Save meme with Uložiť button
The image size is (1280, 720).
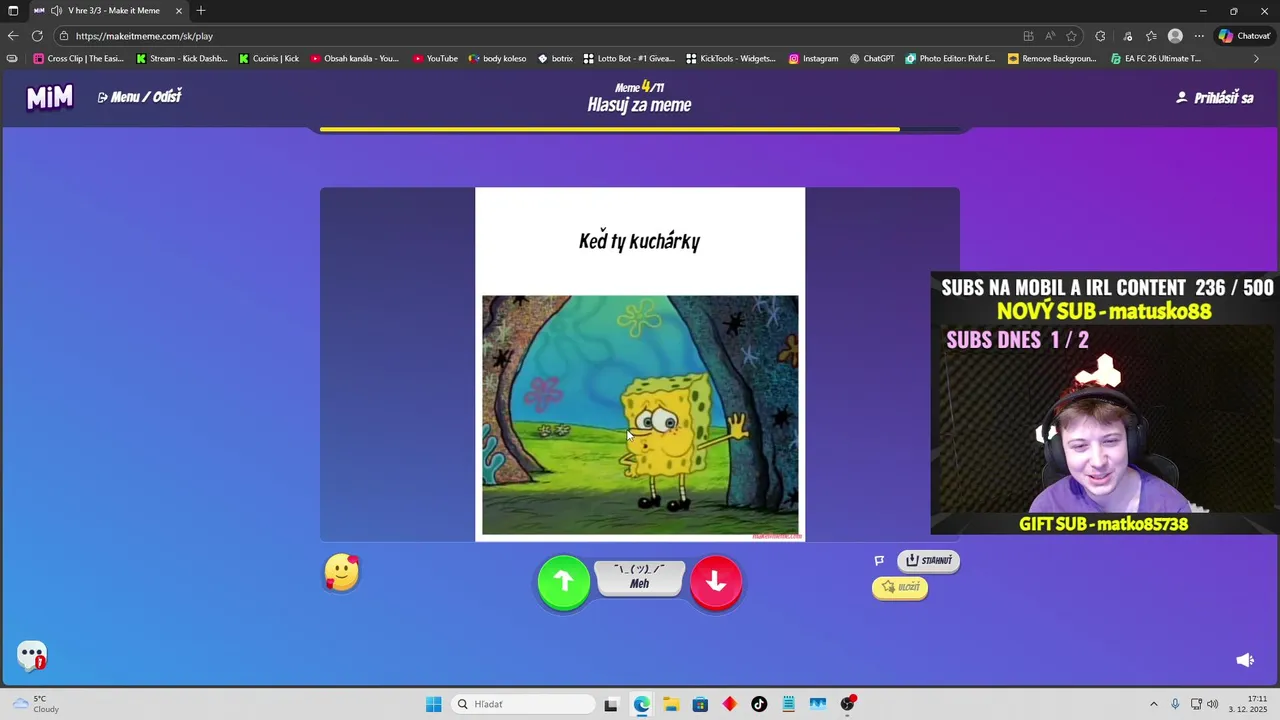tap(900, 587)
